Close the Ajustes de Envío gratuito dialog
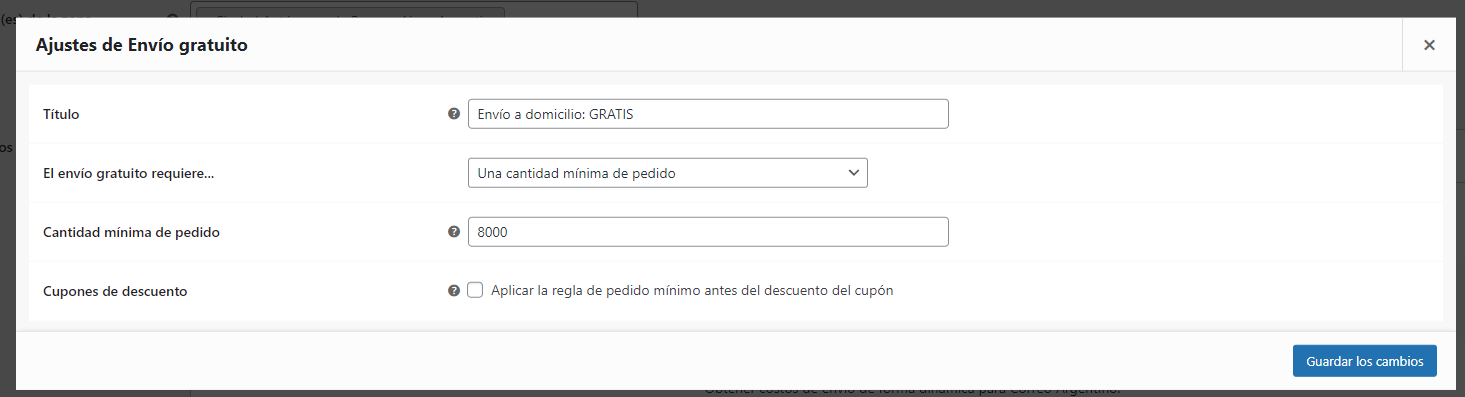This screenshot has height=397, width=1465. point(1429,45)
